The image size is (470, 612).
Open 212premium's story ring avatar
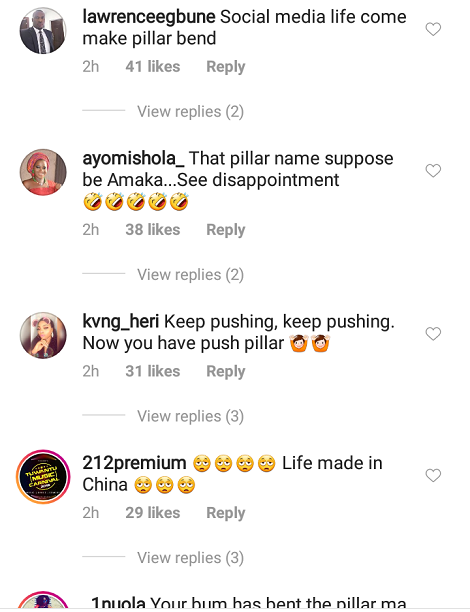point(43,477)
